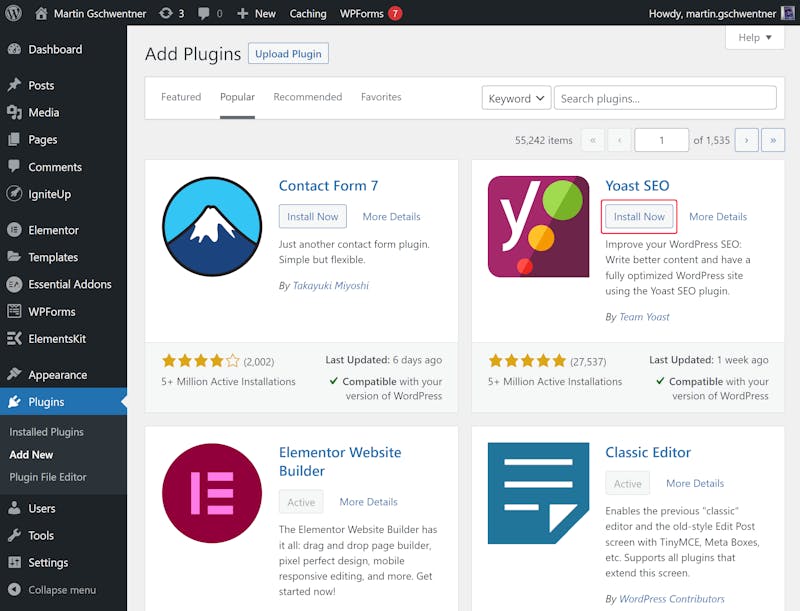
Task: Visit WordPress Contributors author link
Action: pos(672,599)
